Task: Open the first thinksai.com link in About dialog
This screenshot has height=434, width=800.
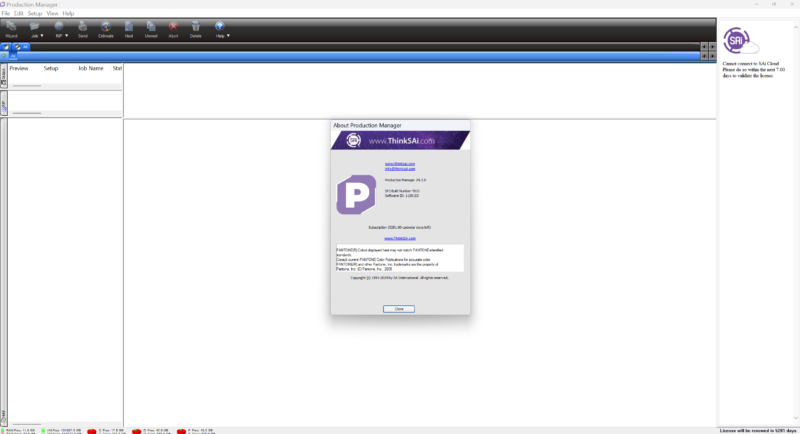Action: 399,164
